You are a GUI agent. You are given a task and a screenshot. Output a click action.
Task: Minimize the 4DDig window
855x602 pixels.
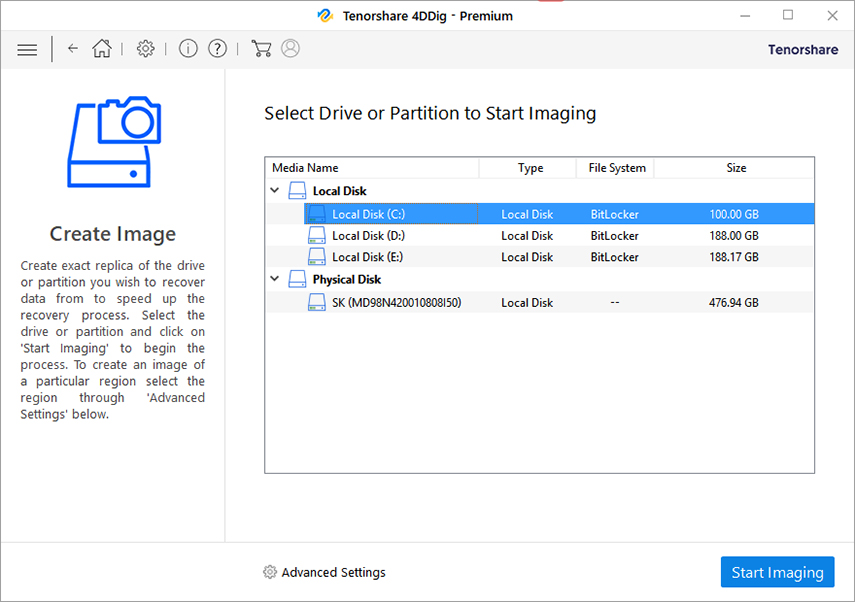pyautogui.click(x=745, y=16)
